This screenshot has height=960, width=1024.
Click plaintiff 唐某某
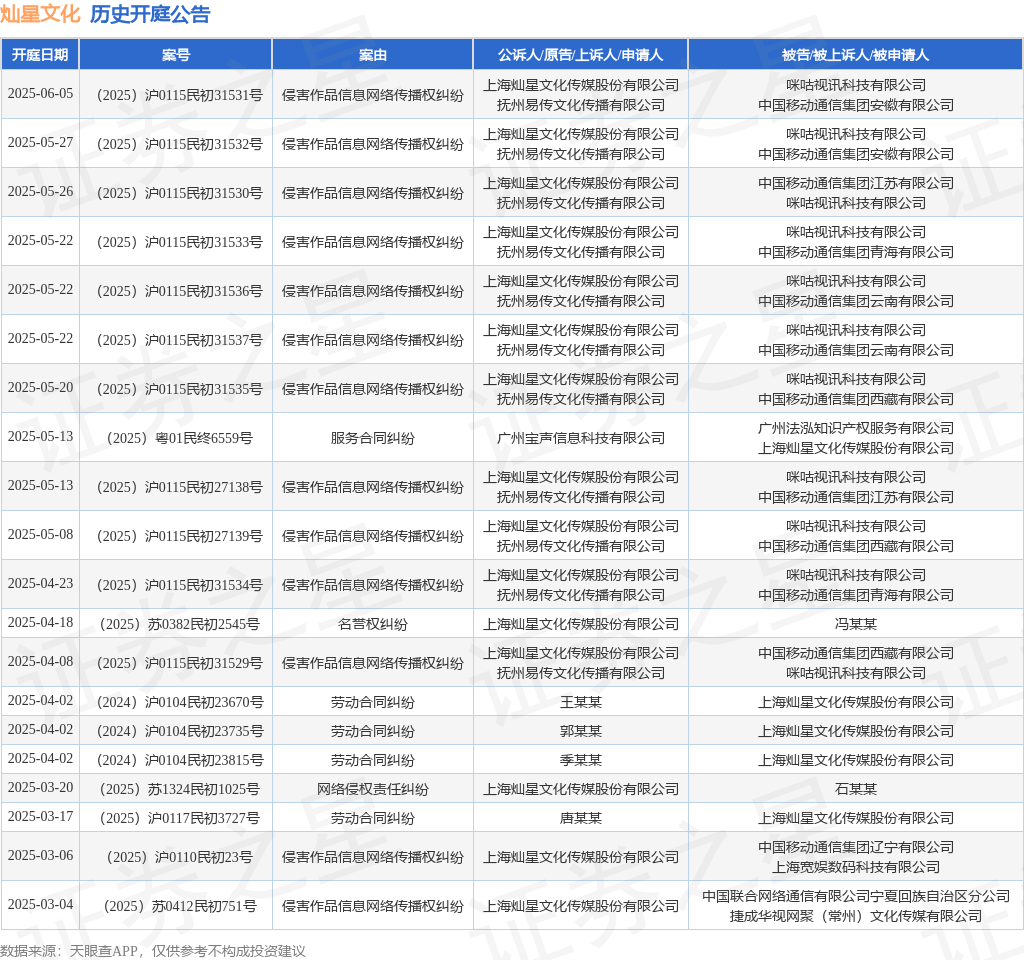click(581, 818)
